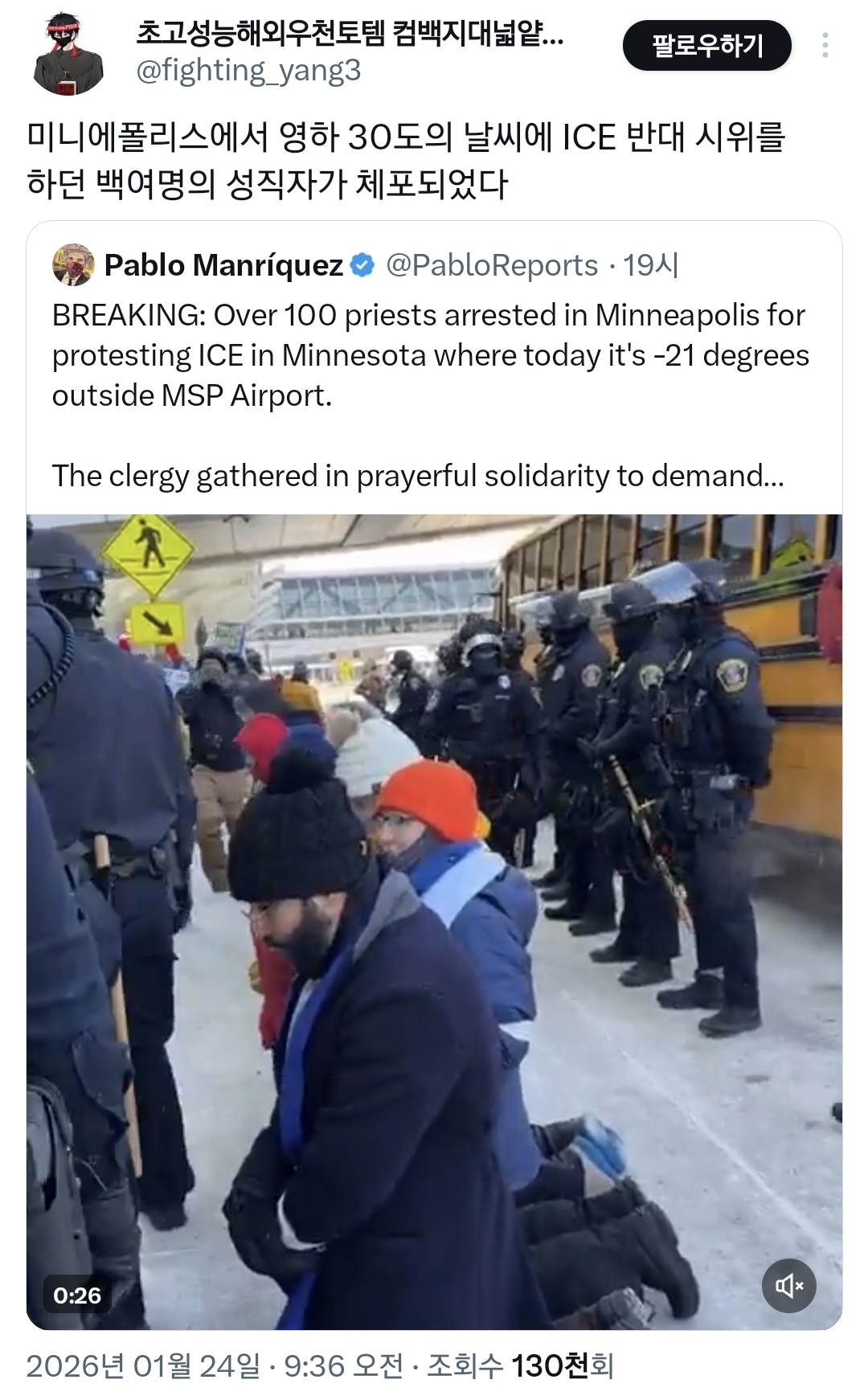Open the Pablo Manríquez display name

[223, 265]
